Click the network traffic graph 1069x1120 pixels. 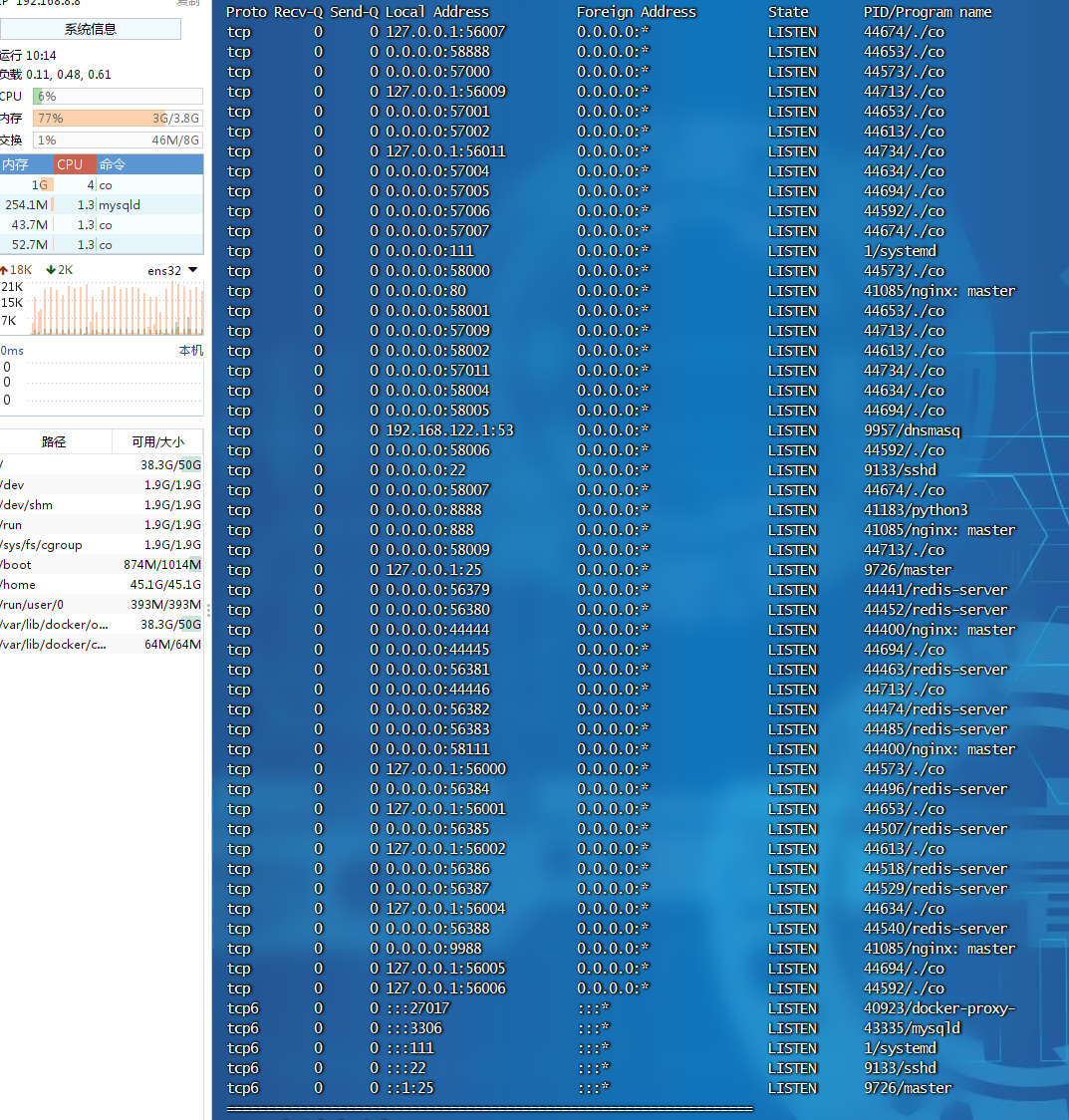pyautogui.click(x=118, y=308)
